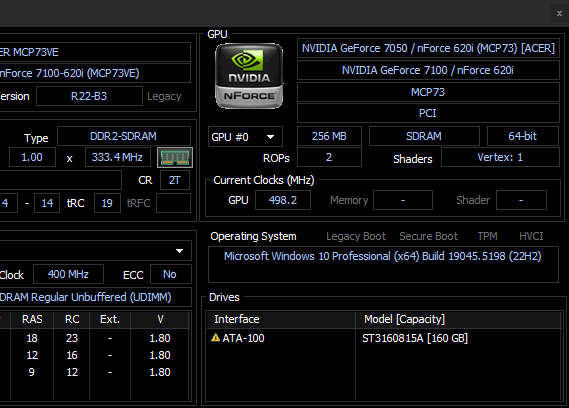Click the 64-bit bus width field

(523, 136)
